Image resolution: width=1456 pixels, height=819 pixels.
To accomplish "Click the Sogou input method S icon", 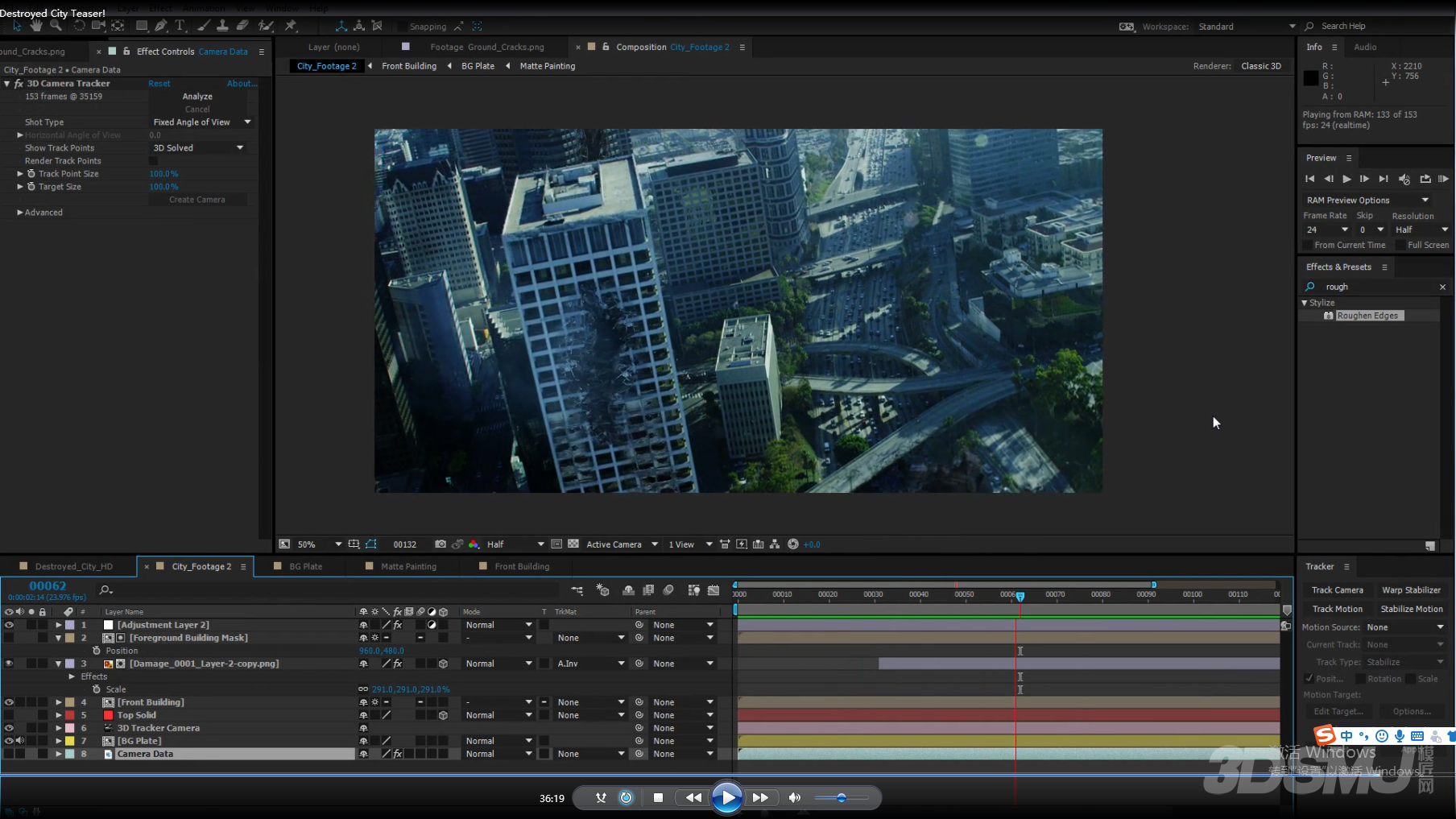I will [x=1325, y=734].
